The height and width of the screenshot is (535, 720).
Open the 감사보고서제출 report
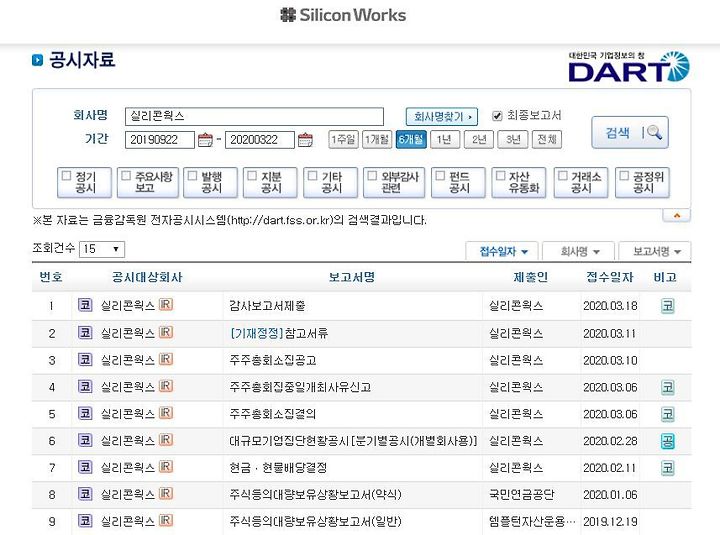(267, 306)
